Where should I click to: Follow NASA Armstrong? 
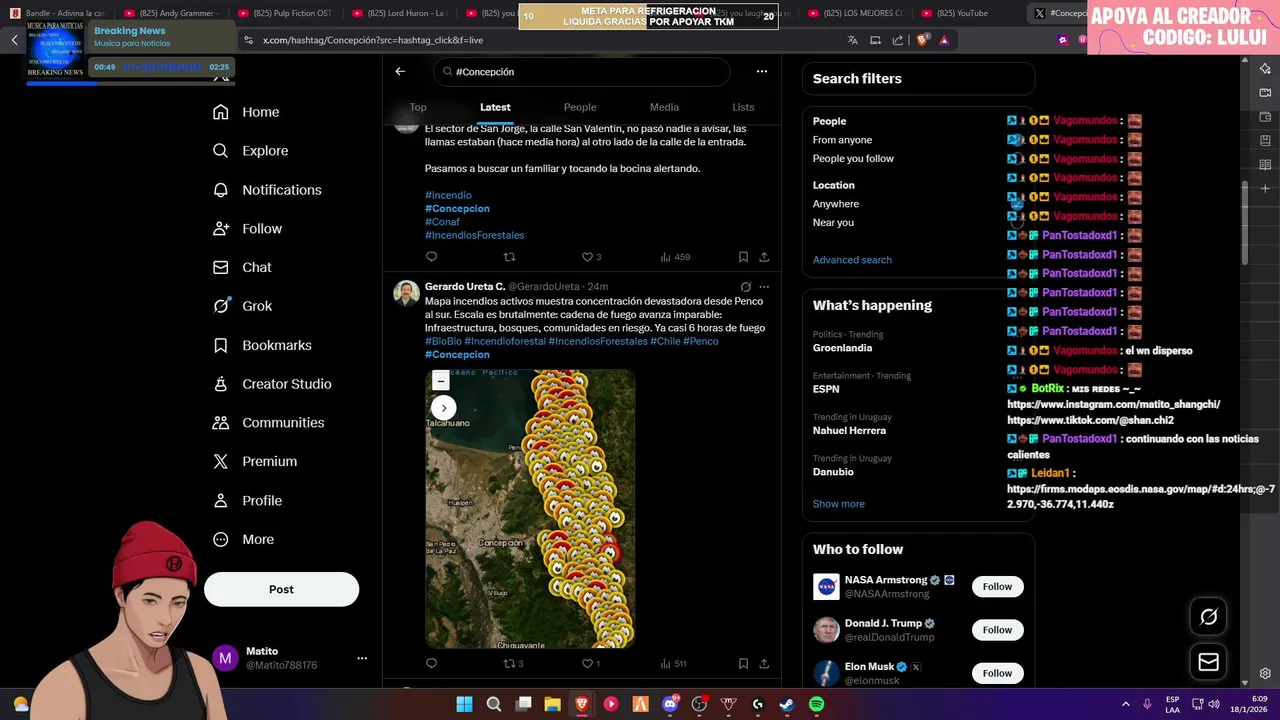point(997,587)
